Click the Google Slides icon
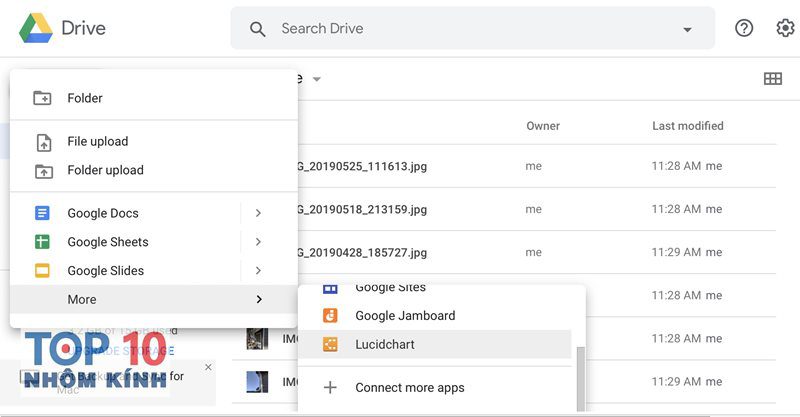 click(42, 270)
